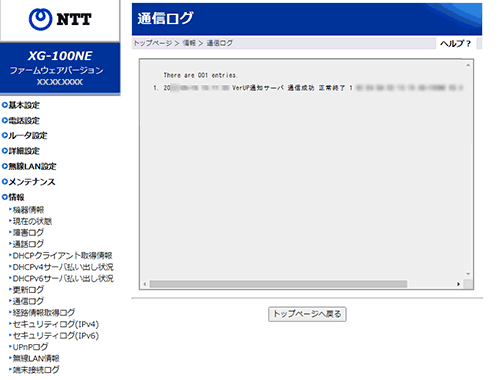Click the horizontal scrollbar right arrow
This screenshot has width=500, height=380.
pos(458,284)
